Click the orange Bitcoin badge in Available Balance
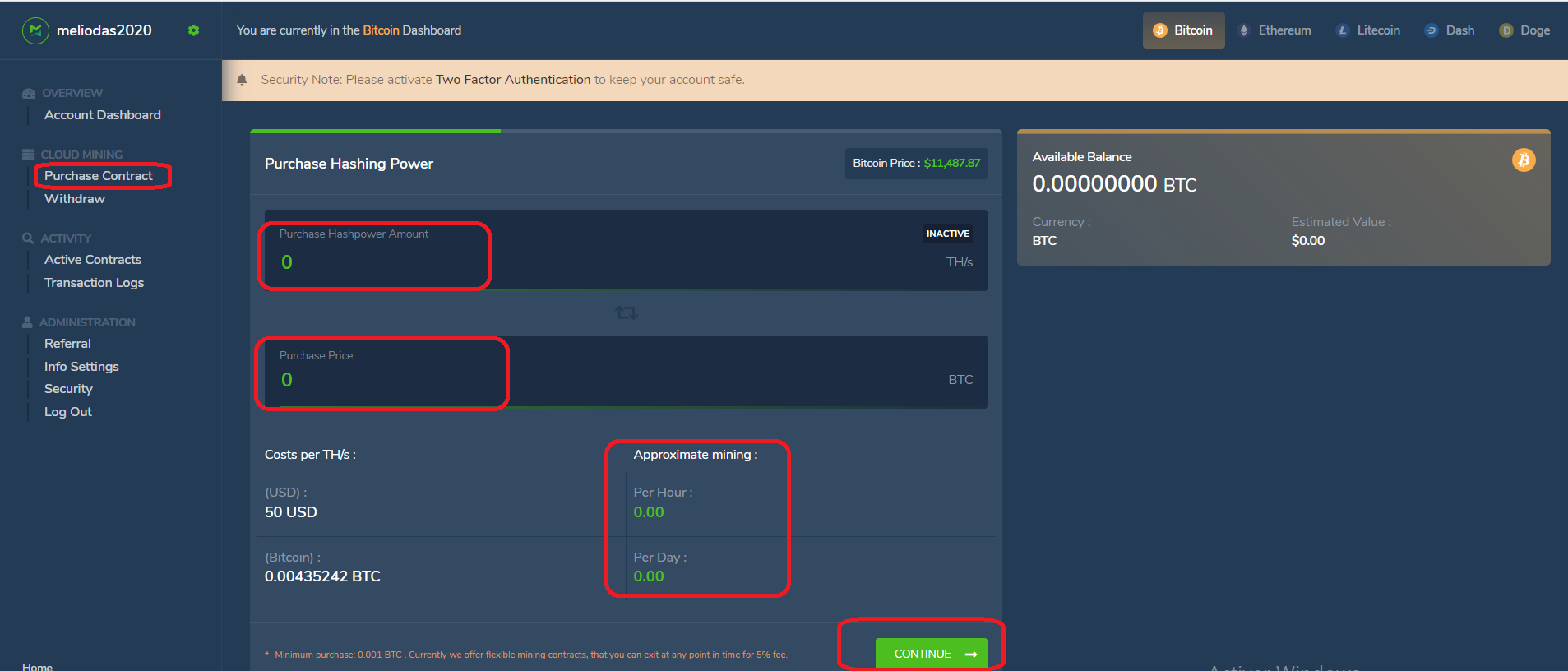Image resolution: width=1568 pixels, height=671 pixels. point(1524,160)
